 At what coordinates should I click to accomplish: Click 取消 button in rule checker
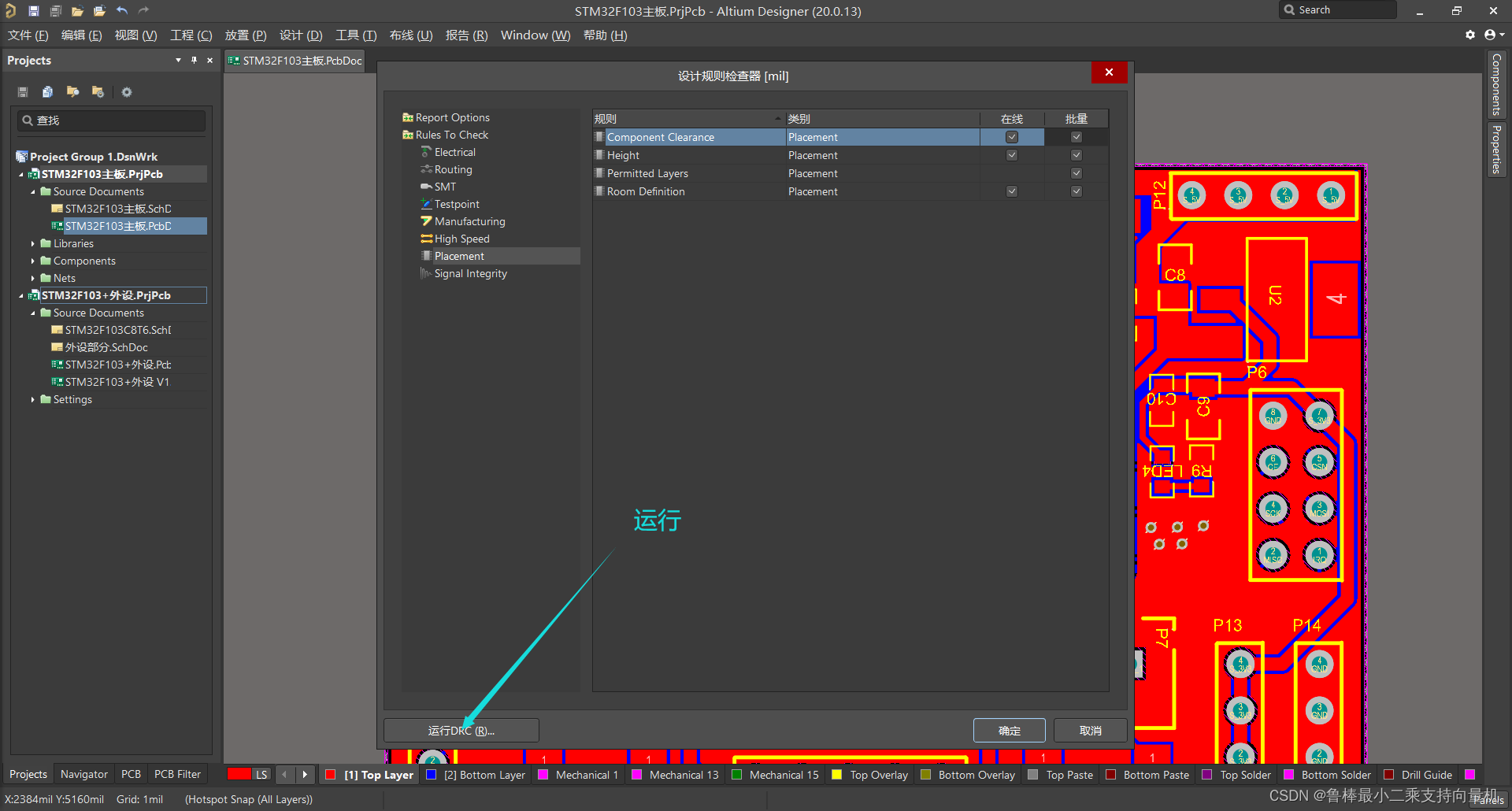(x=1091, y=731)
